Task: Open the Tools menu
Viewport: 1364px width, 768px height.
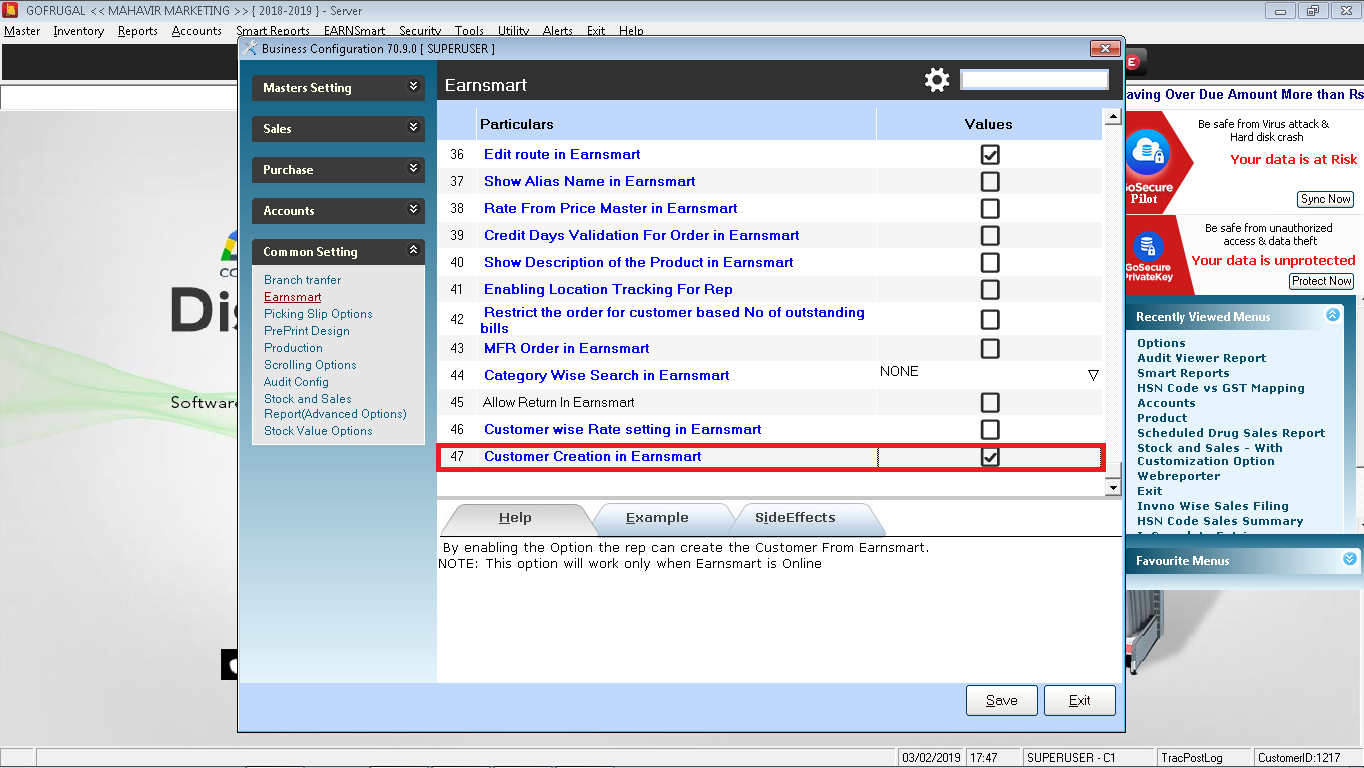Action: [469, 31]
